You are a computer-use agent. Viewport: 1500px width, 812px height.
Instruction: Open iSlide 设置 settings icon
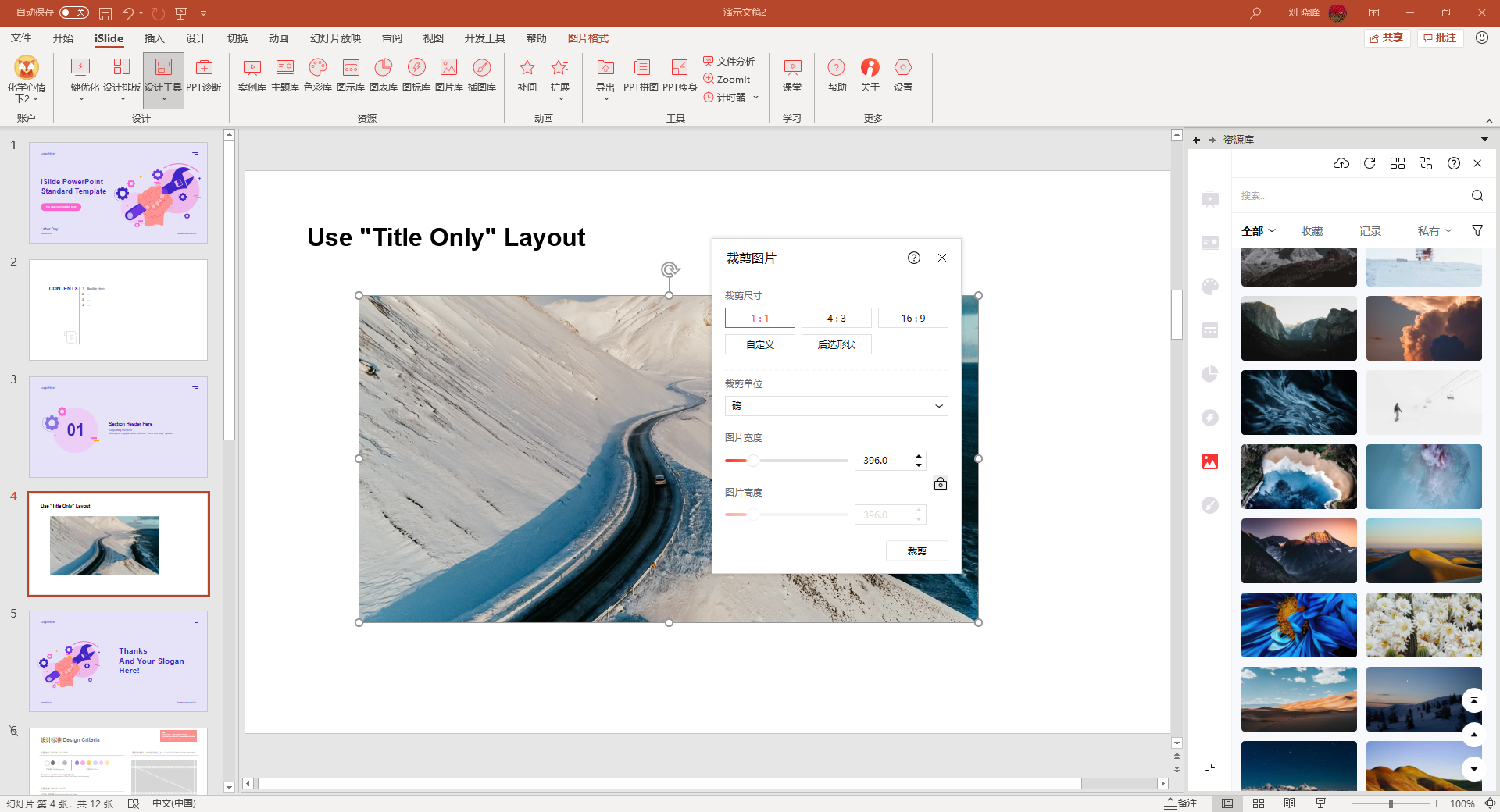[x=903, y=76]
